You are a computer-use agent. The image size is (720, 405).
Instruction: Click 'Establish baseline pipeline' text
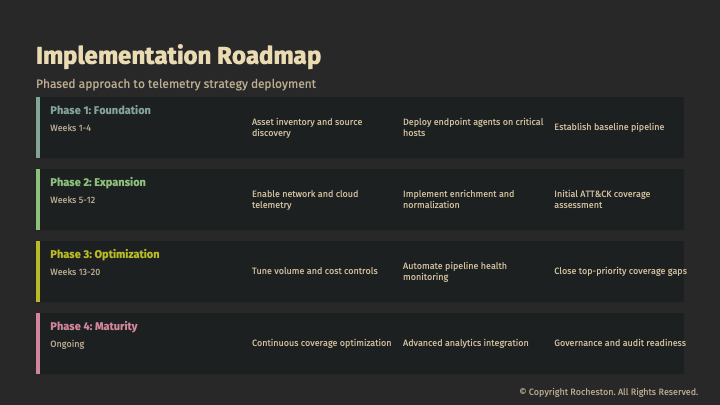click(x=609, y=127)
